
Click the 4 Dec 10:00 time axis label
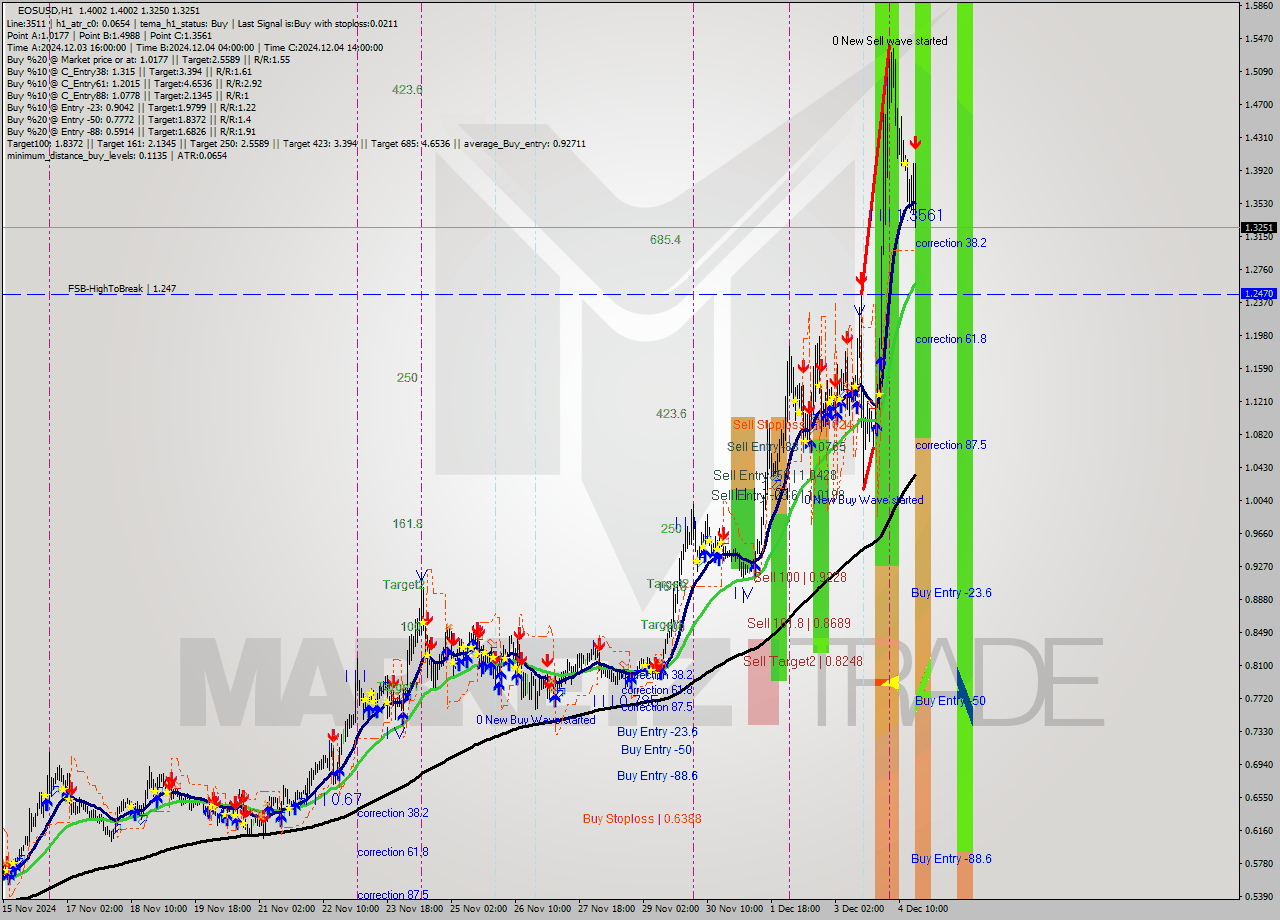pos(923,909)
